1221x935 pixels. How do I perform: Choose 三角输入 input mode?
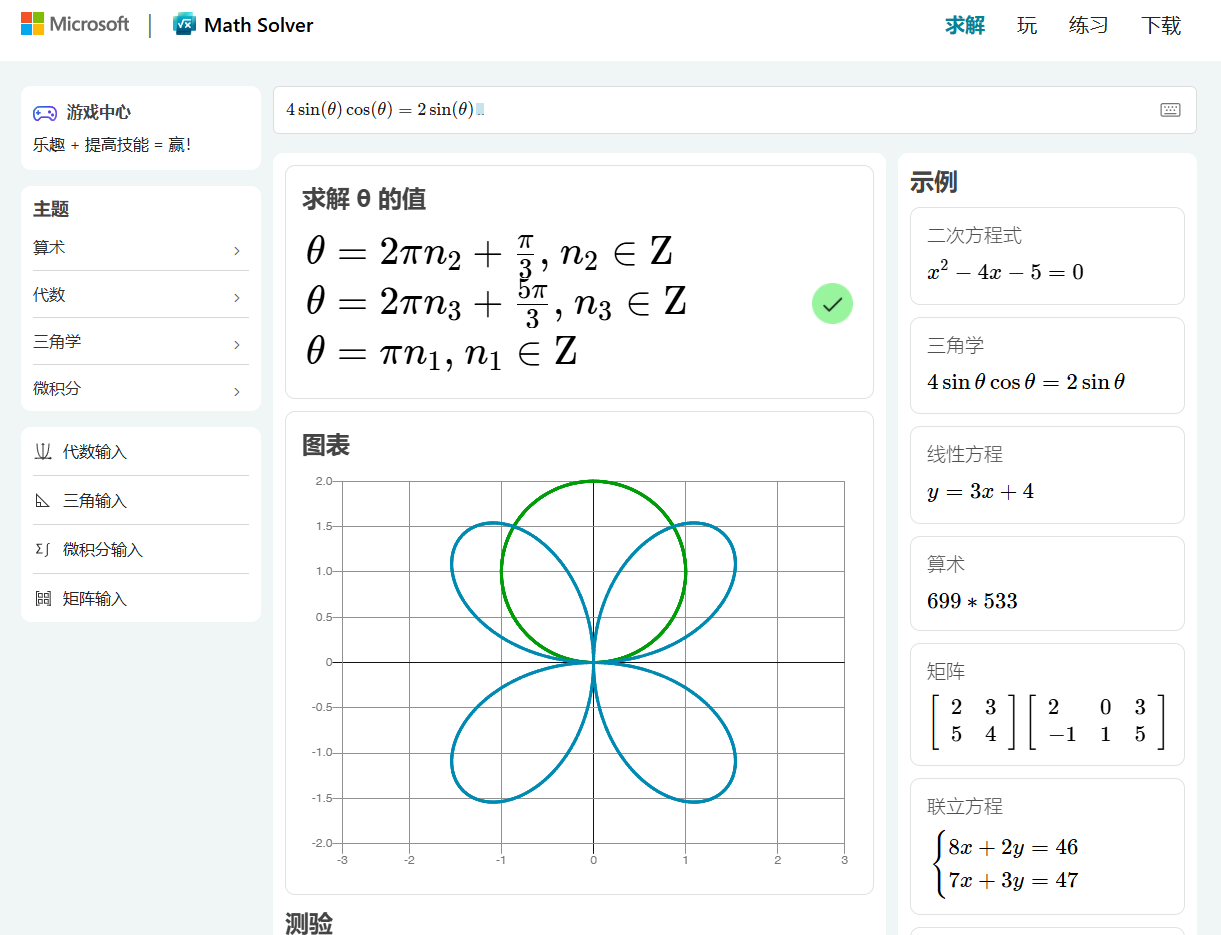click(141, 501)
